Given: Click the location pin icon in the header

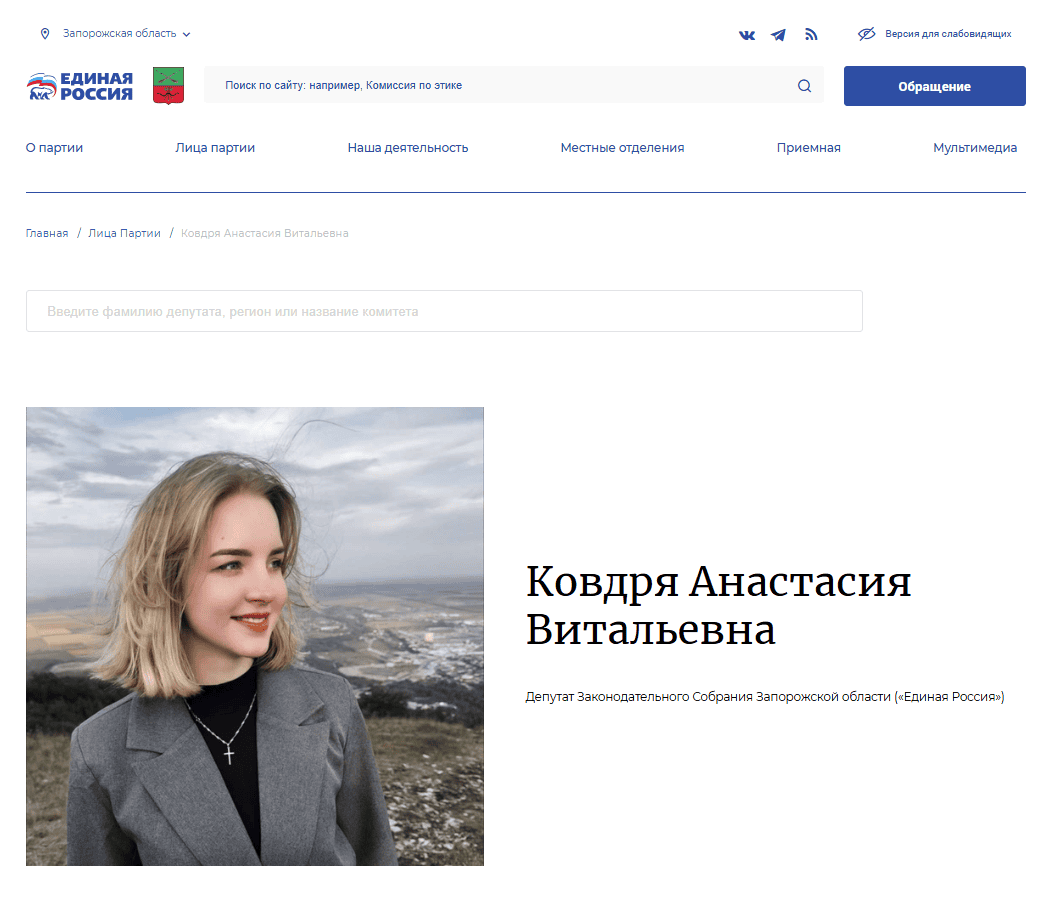Looking at the screenshot, I should pos(45,33).
